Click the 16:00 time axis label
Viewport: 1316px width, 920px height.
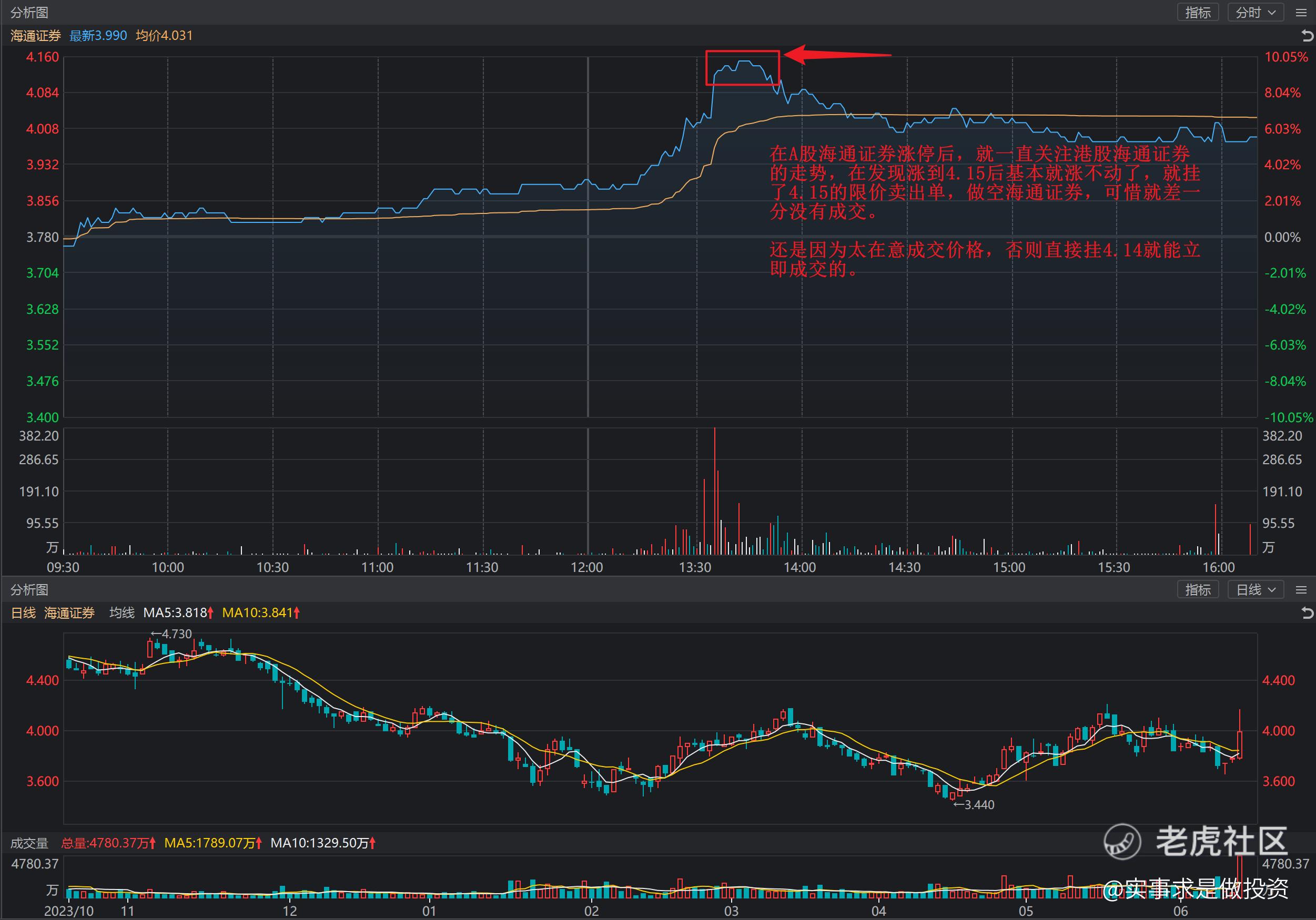coord(1219,568)
